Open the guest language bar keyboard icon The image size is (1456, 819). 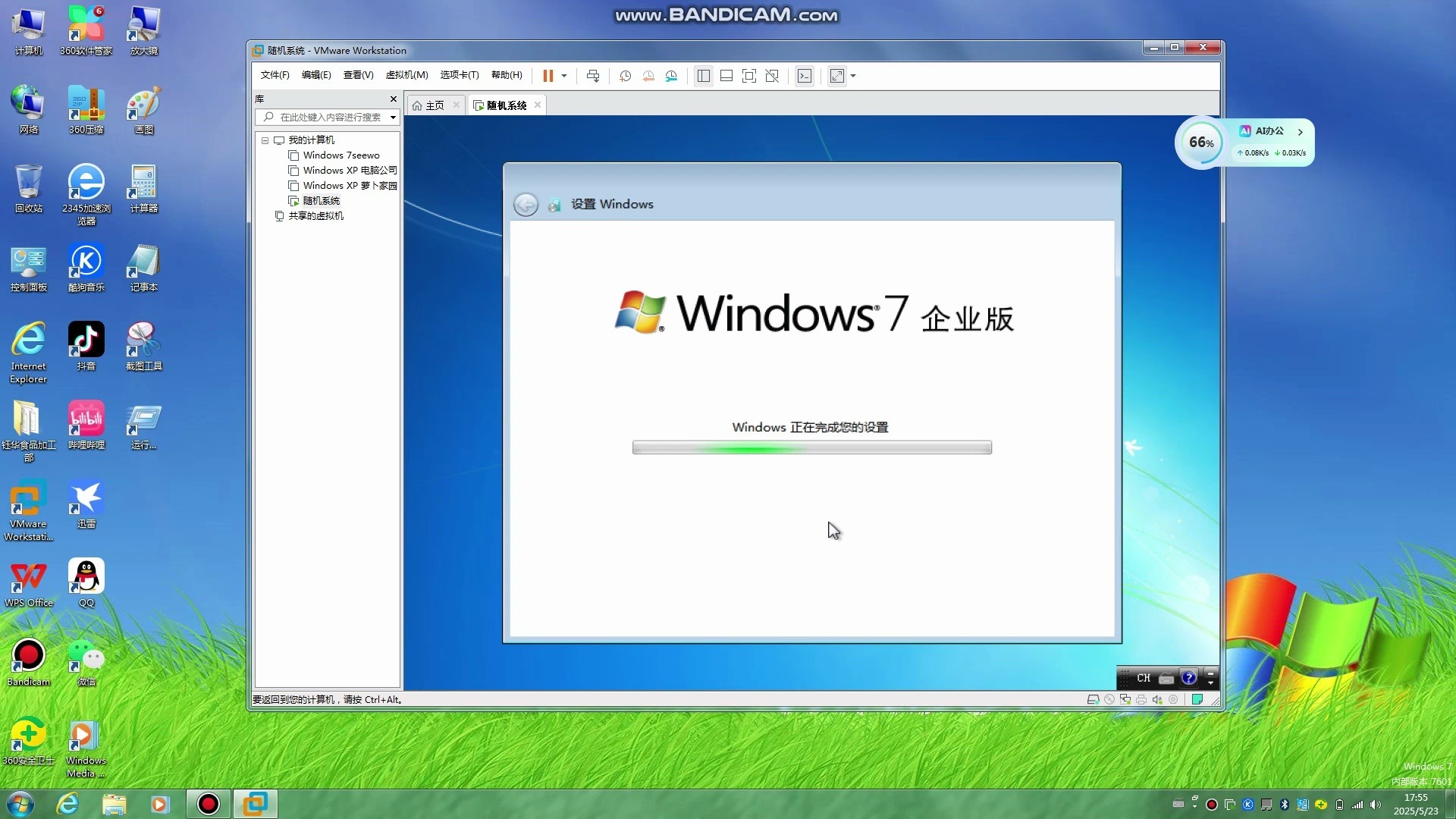point(1166,678)
